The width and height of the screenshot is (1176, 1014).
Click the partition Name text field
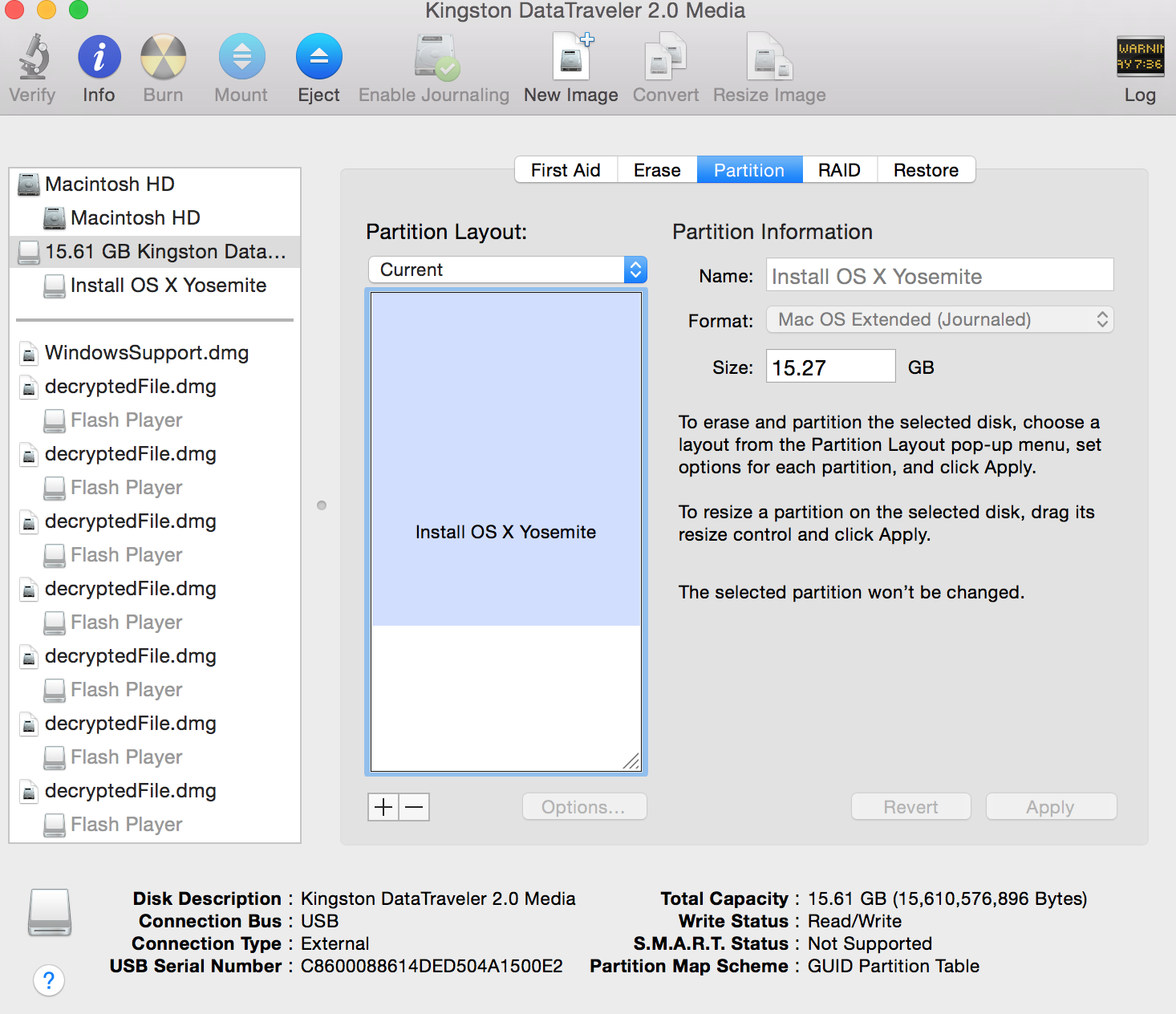point(939,275)
